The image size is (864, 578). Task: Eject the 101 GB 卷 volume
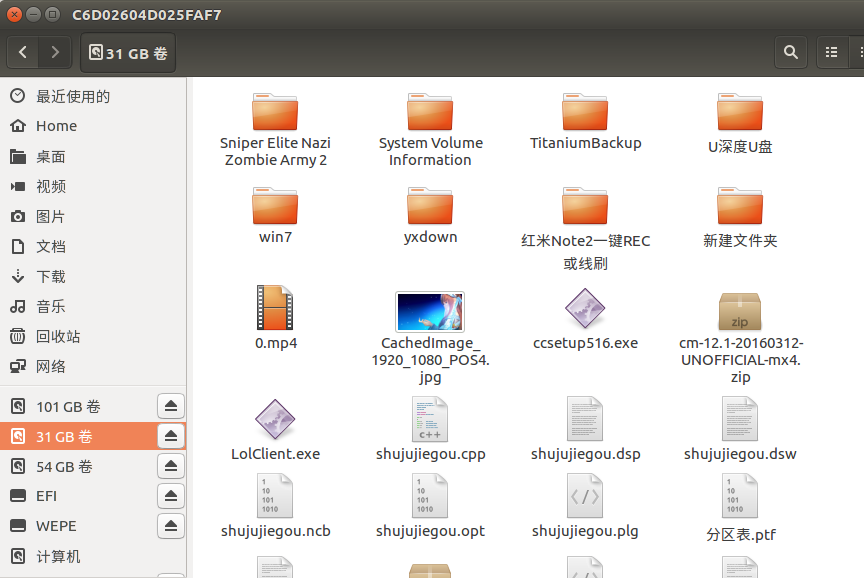[x=171, y=406]
